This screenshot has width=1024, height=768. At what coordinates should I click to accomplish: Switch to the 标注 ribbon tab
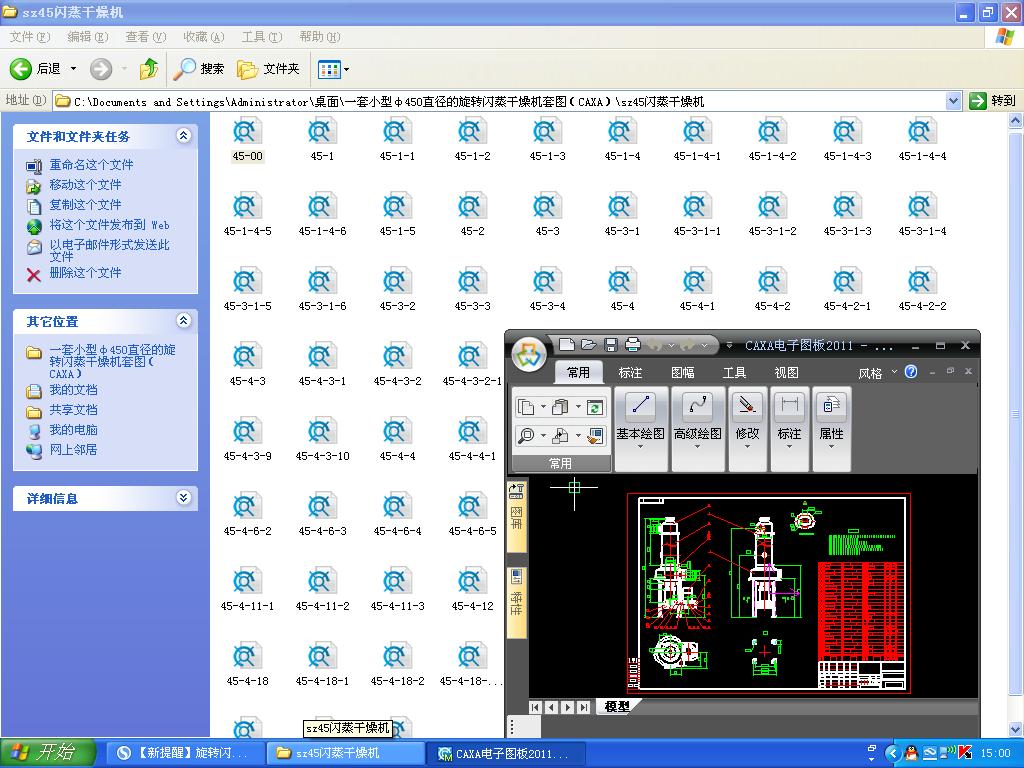tap(630, 373)
